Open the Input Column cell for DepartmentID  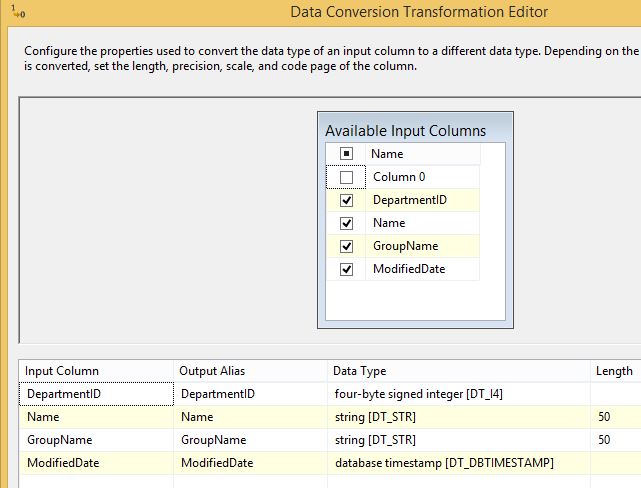(96, 394)
